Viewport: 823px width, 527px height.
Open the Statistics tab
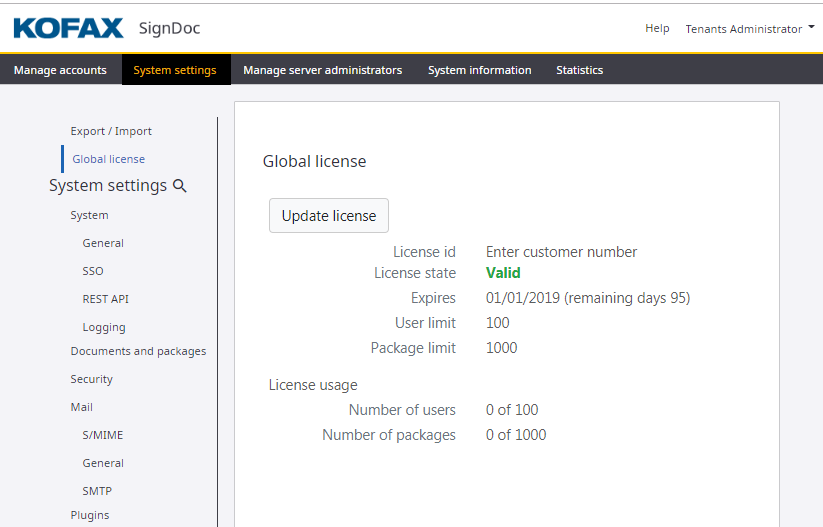pyautogui.click(x=579, y=70)
